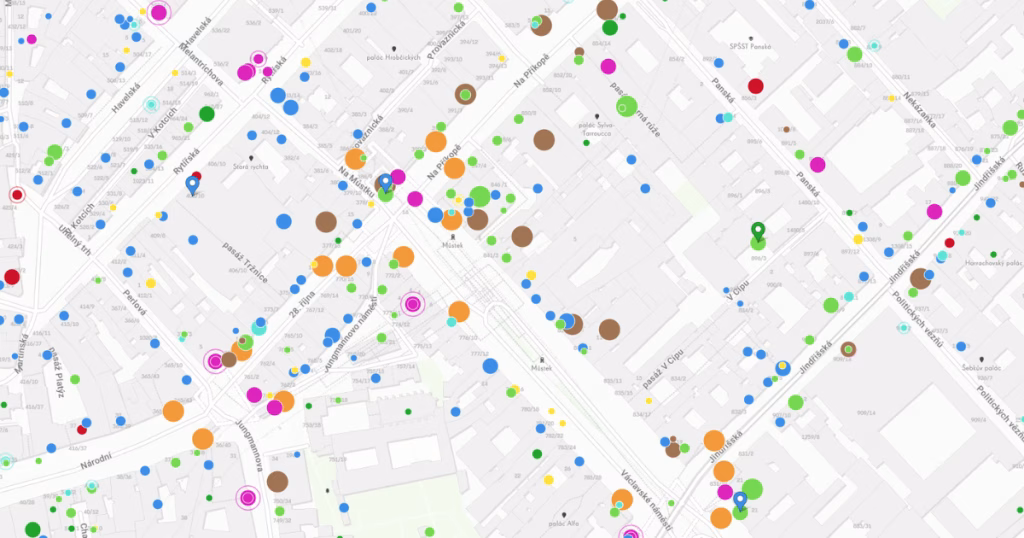
Task: Select the blue pin beside Rytířská street
Action: pos(193,184)
